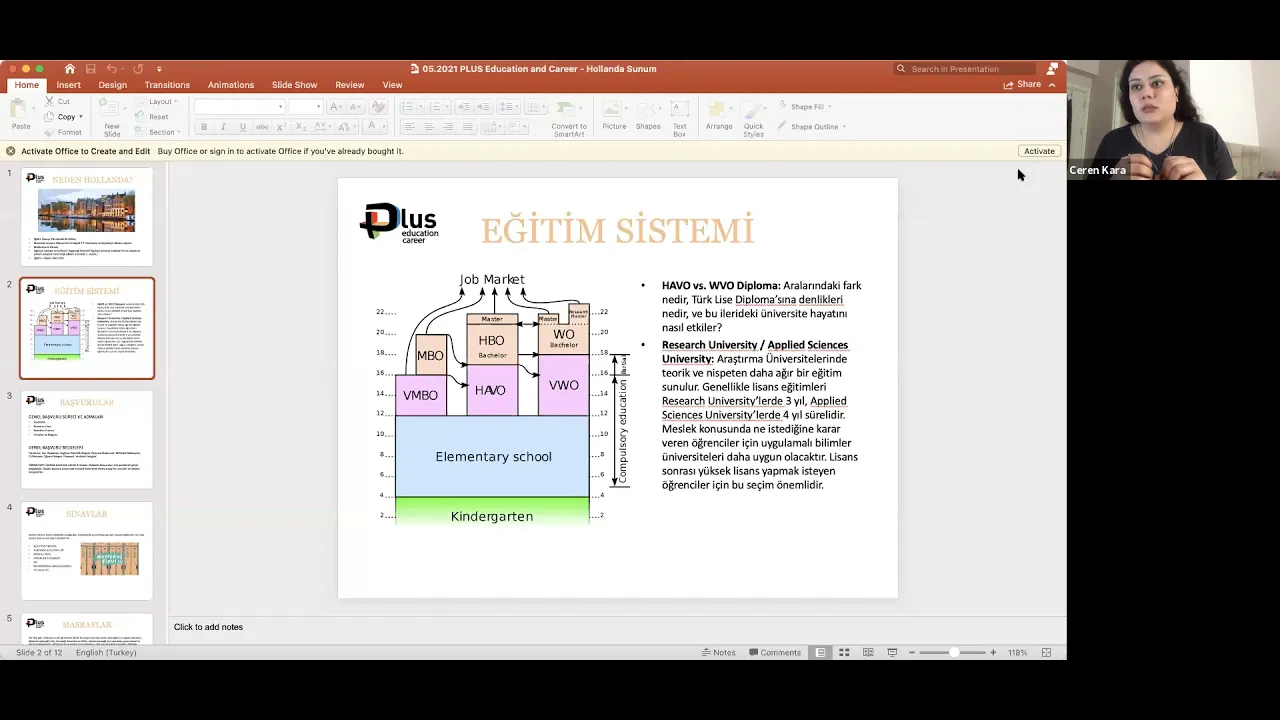Click the Share button
This screenshot has height=720, width=1280.
coord(1022,85)
